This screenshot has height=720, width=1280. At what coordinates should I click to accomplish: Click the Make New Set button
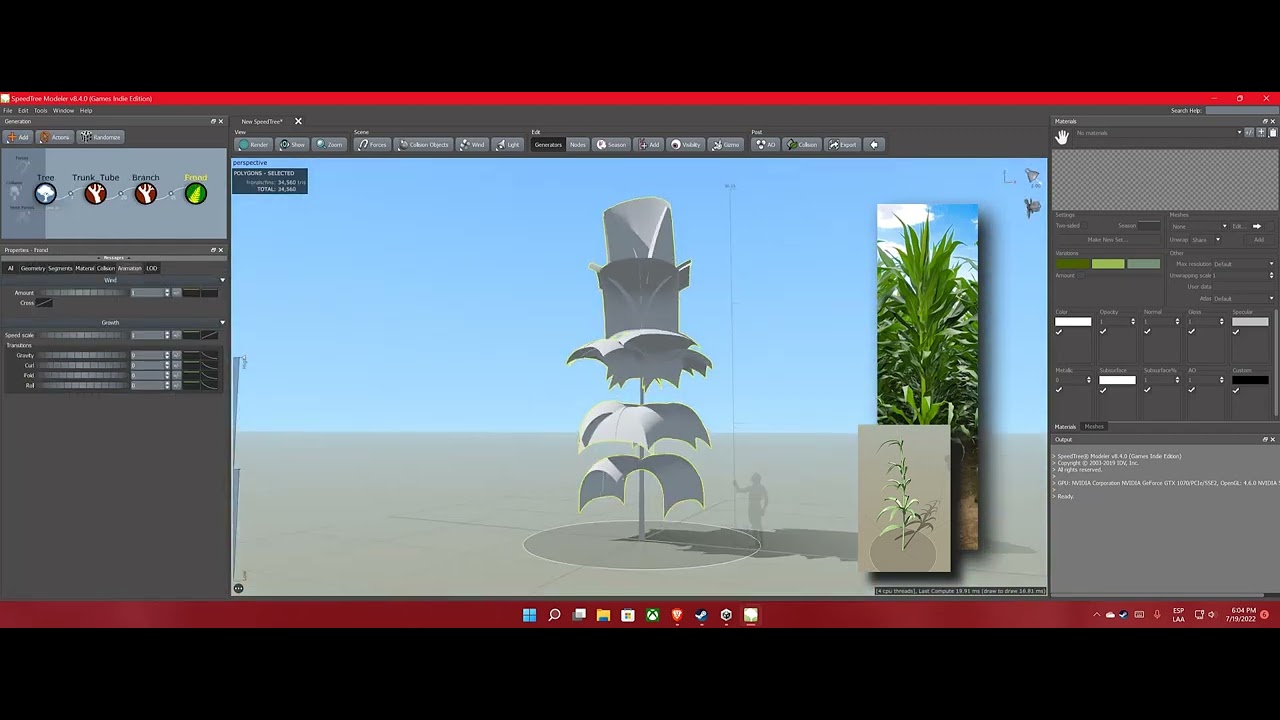click(x=1108, y=240)
